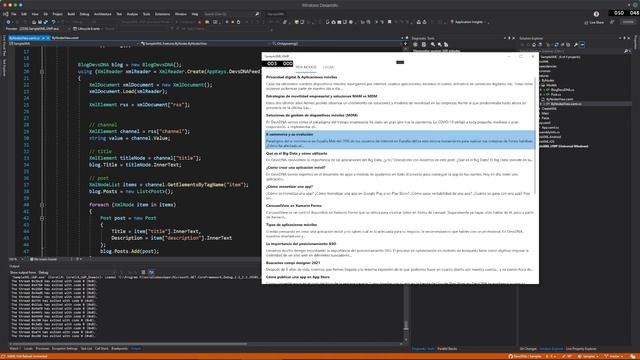Click the notifications icon at top right

pyautogui.click(x=596, y=14)
